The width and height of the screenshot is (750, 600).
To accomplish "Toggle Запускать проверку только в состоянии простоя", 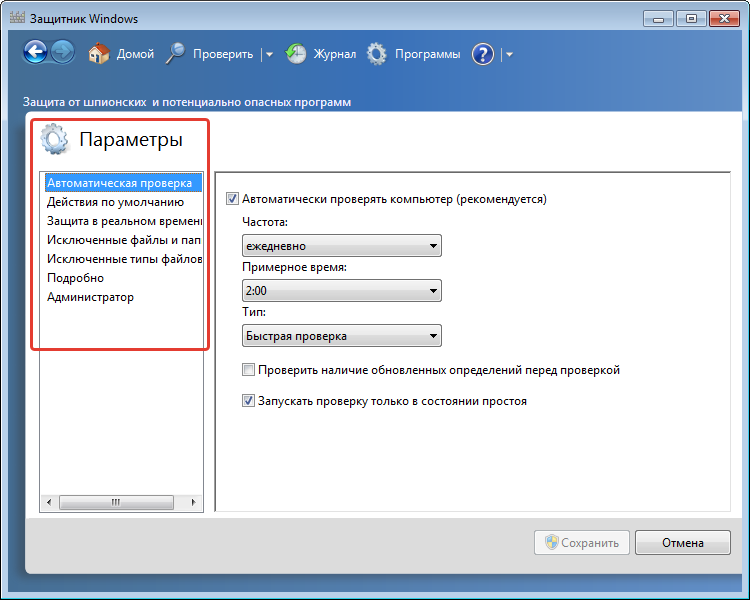I will point(248,400).
